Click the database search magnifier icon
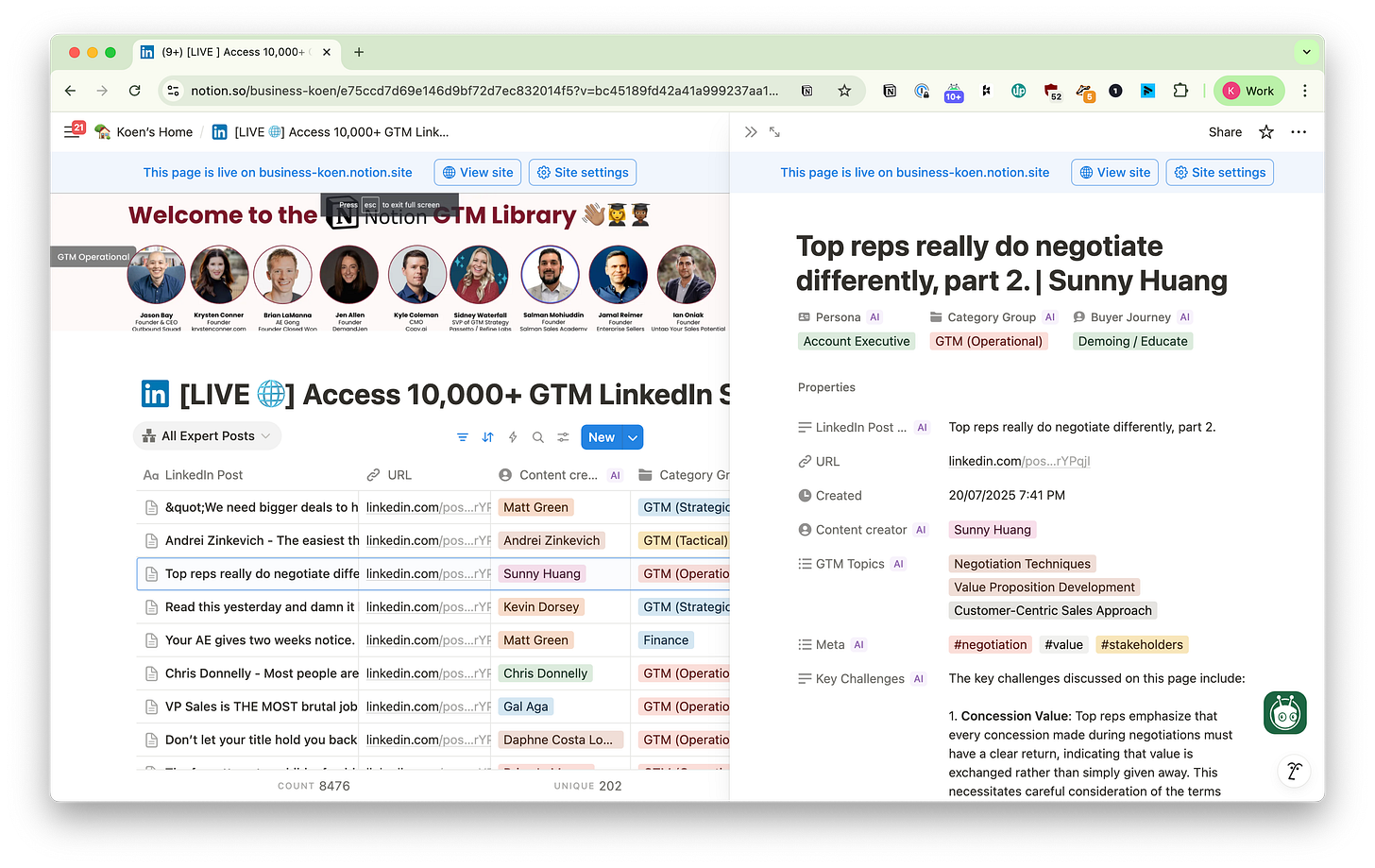 tap(538, 437)
